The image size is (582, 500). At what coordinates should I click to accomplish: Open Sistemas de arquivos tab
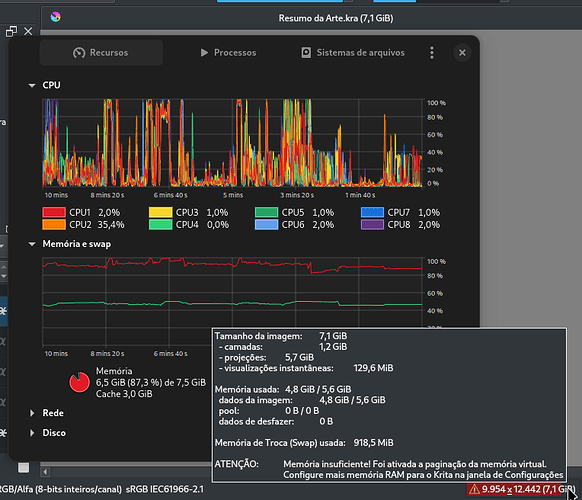coord(353,53)
